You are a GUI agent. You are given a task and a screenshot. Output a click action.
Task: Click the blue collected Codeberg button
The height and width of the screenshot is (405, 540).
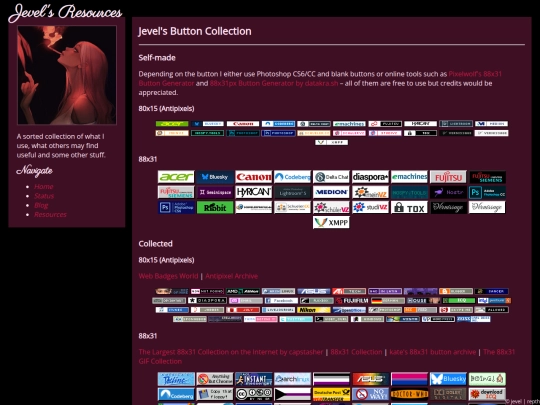[176, 394]
